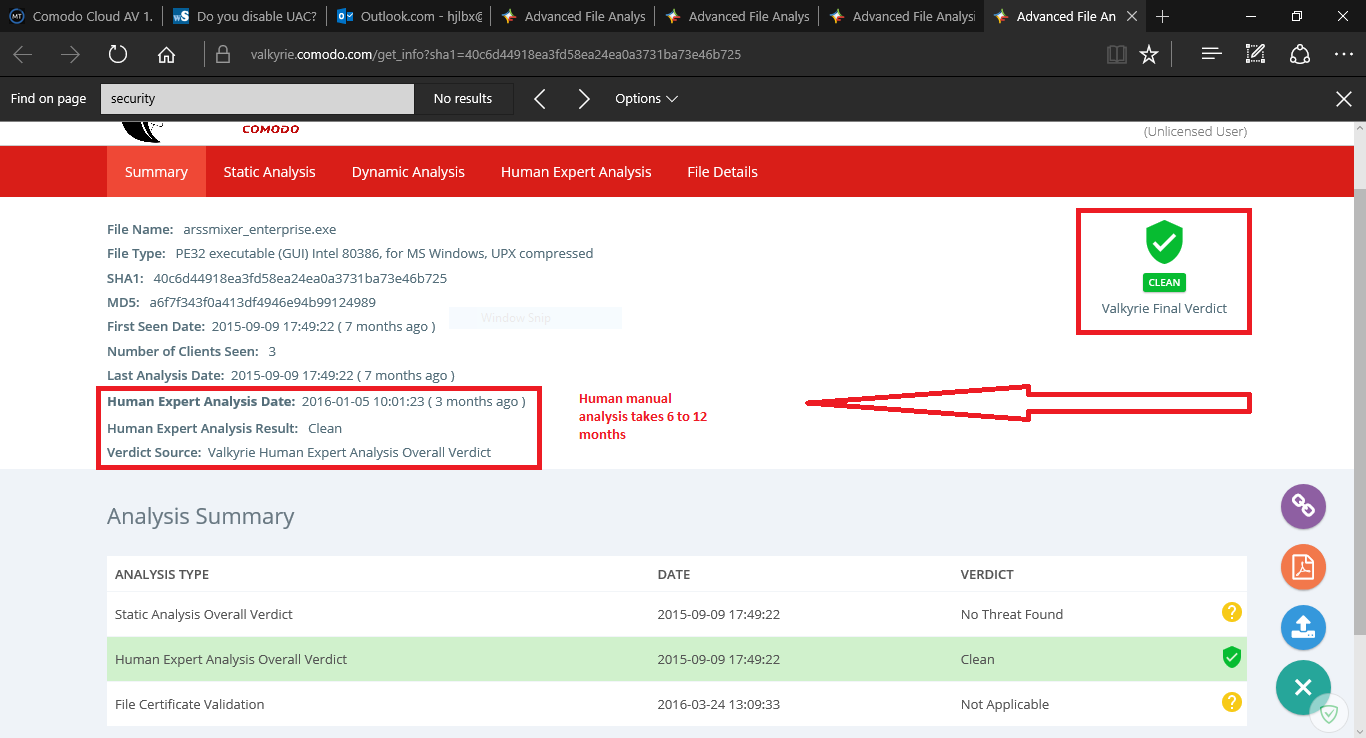The height and width of the screenshot is (738, 1366).
Task: Click the Unlicensed User label
Action: (x=1195, y=131)
